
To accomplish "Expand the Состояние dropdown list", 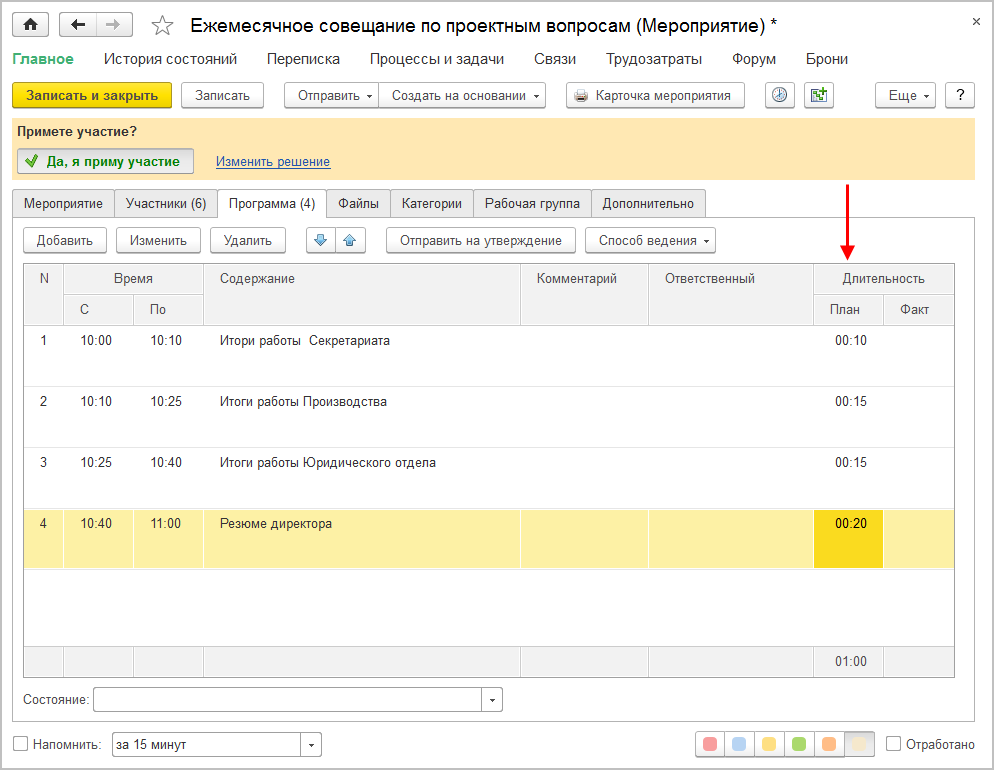I will (492, 700).
